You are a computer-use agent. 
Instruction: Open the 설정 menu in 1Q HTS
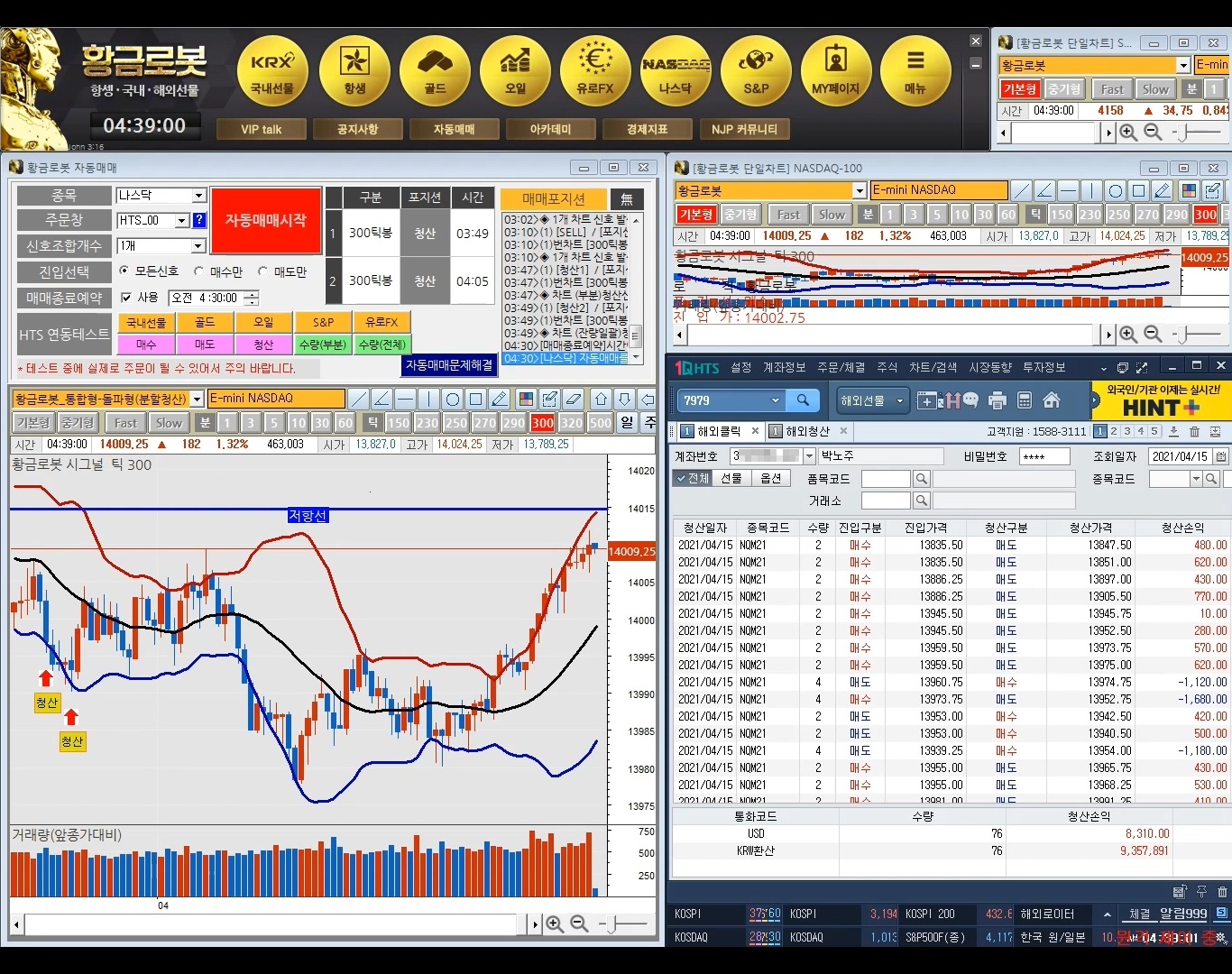740,367
